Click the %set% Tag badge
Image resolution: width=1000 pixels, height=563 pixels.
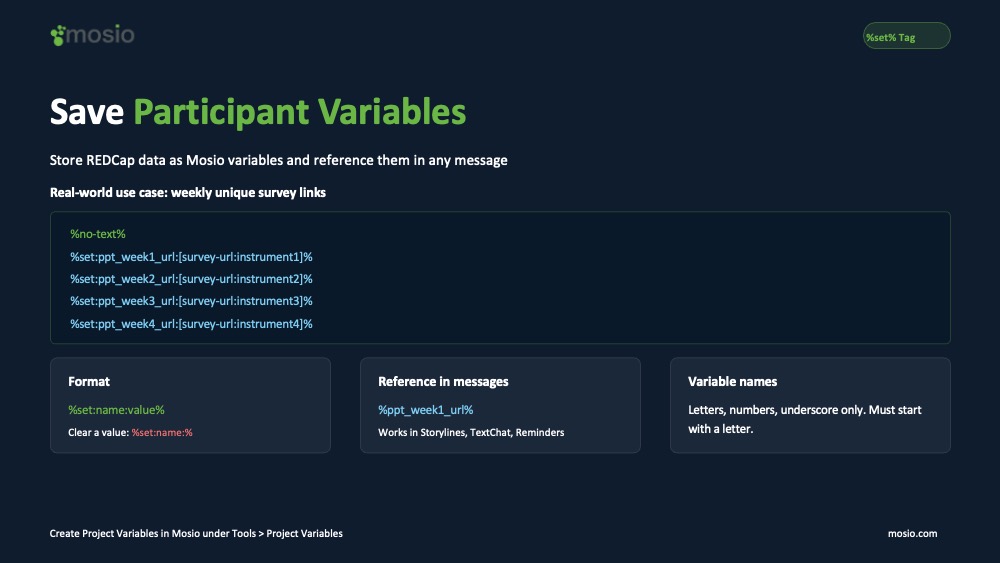906,36
